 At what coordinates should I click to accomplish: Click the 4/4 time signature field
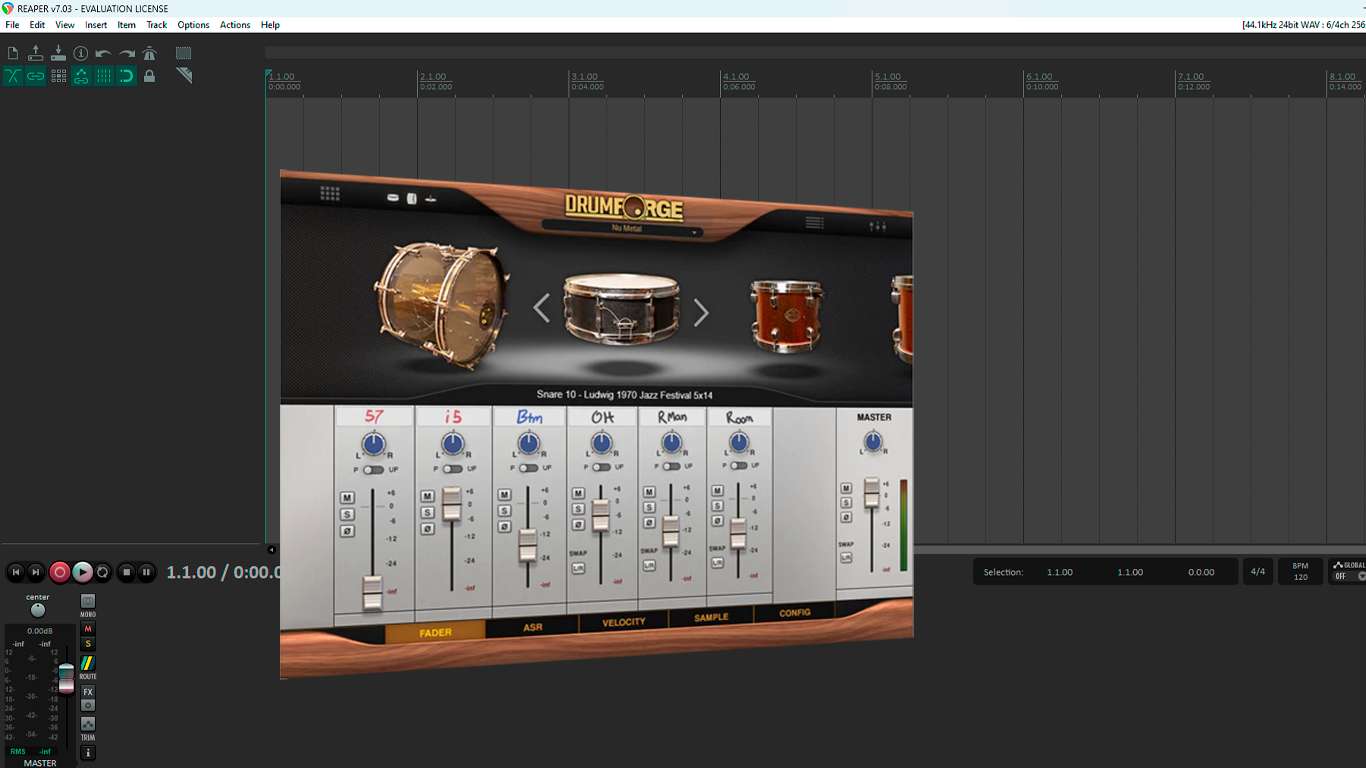[x=1257, y=572]
